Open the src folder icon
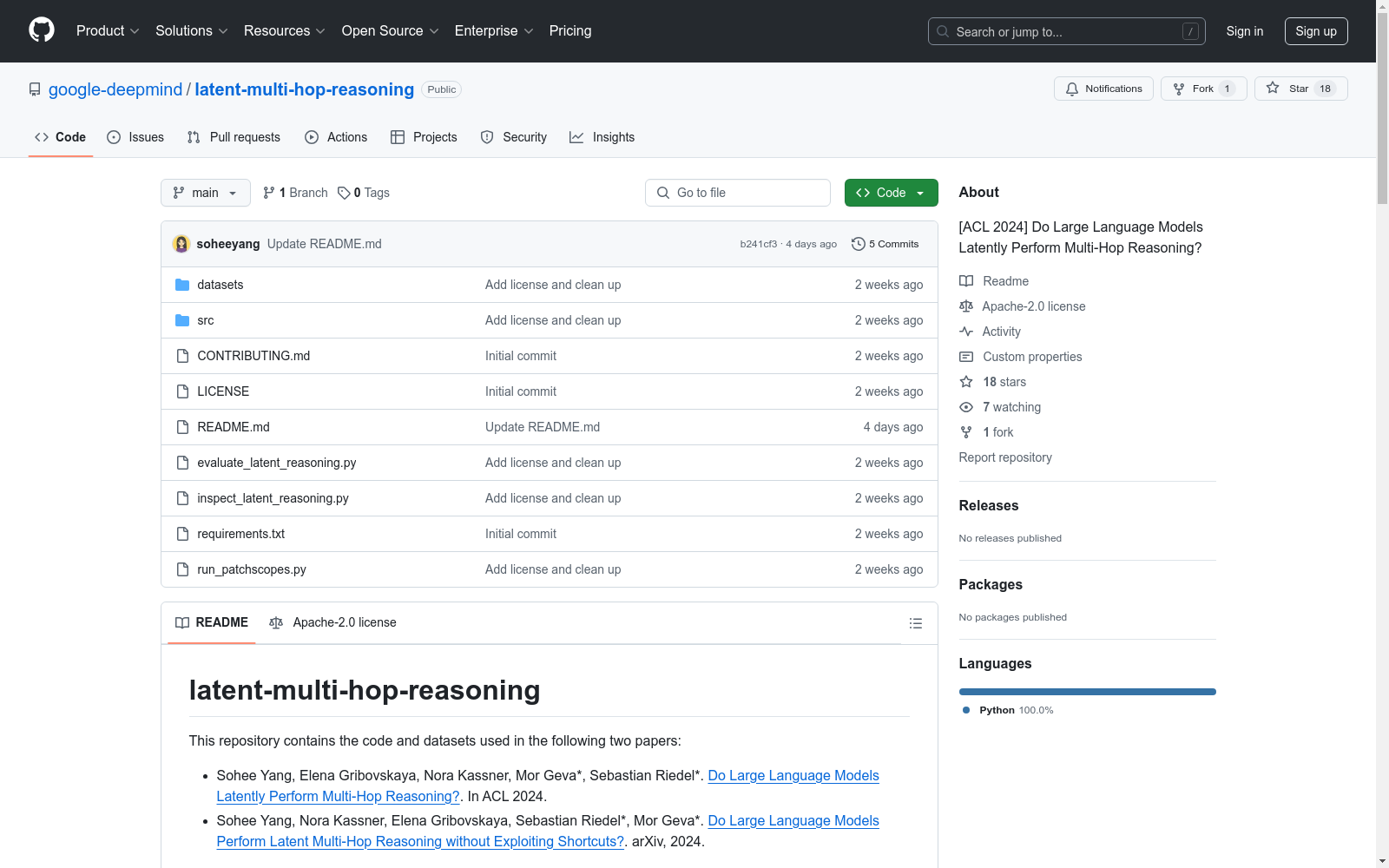This screenshot has height=868, width=1389. (182, 320)
